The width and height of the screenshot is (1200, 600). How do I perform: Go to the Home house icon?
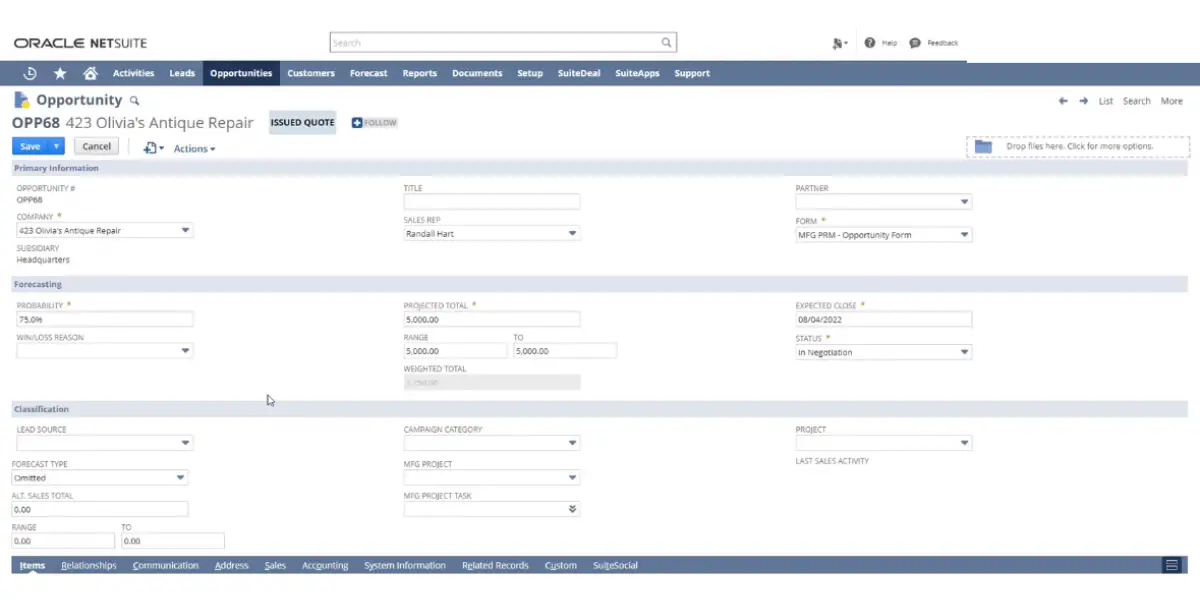click(x=90, y=73)
